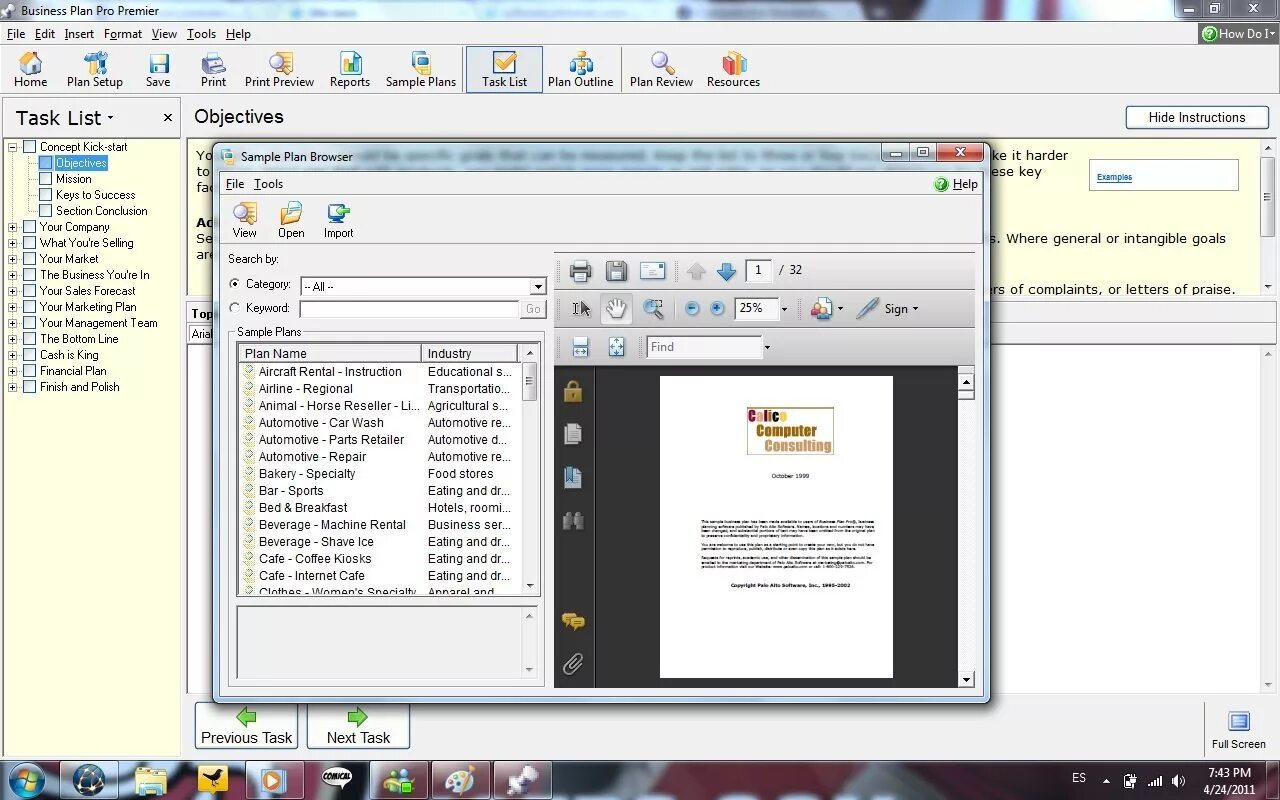Screen dimensions: 1280x800
Task: Check the Your Company checkbox
Action: pyautogui.click(x=29, y=227)
